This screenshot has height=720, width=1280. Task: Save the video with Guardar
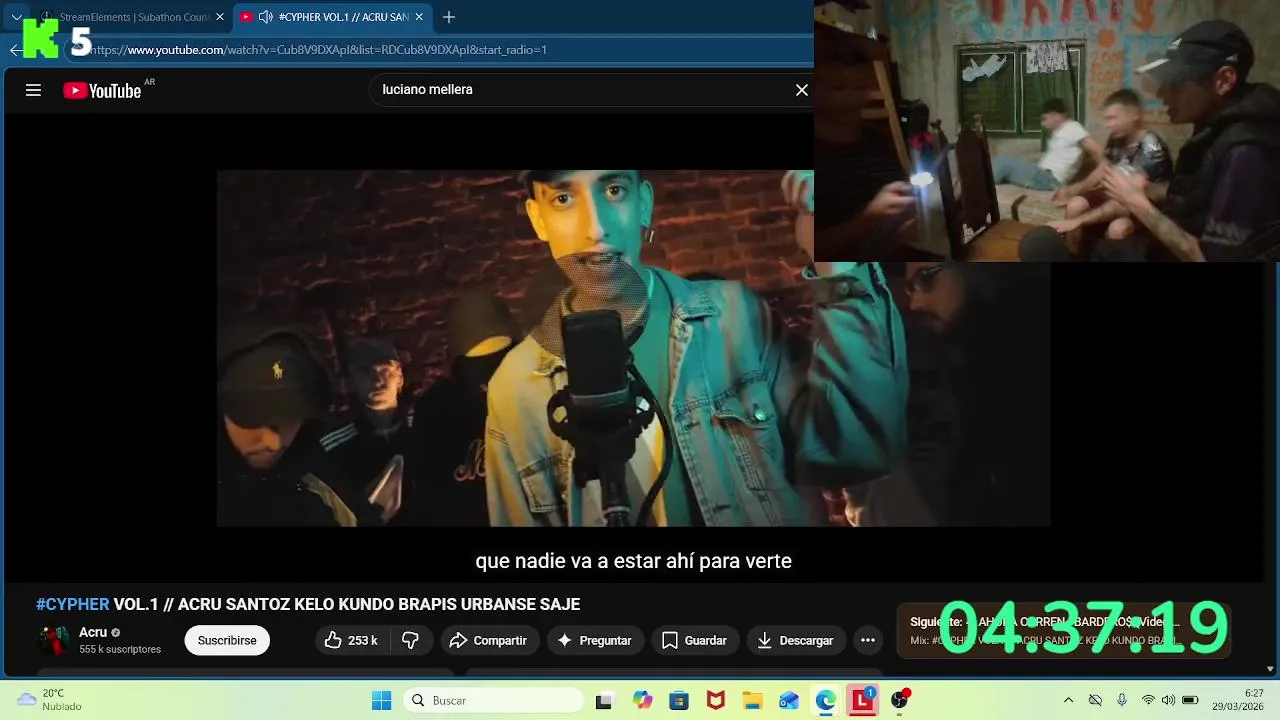694,640
